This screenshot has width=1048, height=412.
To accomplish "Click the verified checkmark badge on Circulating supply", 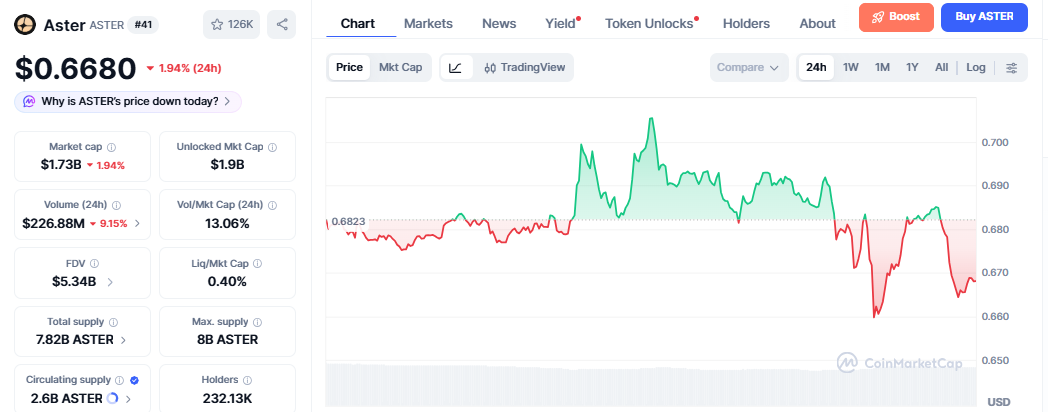I will [134, 380].
